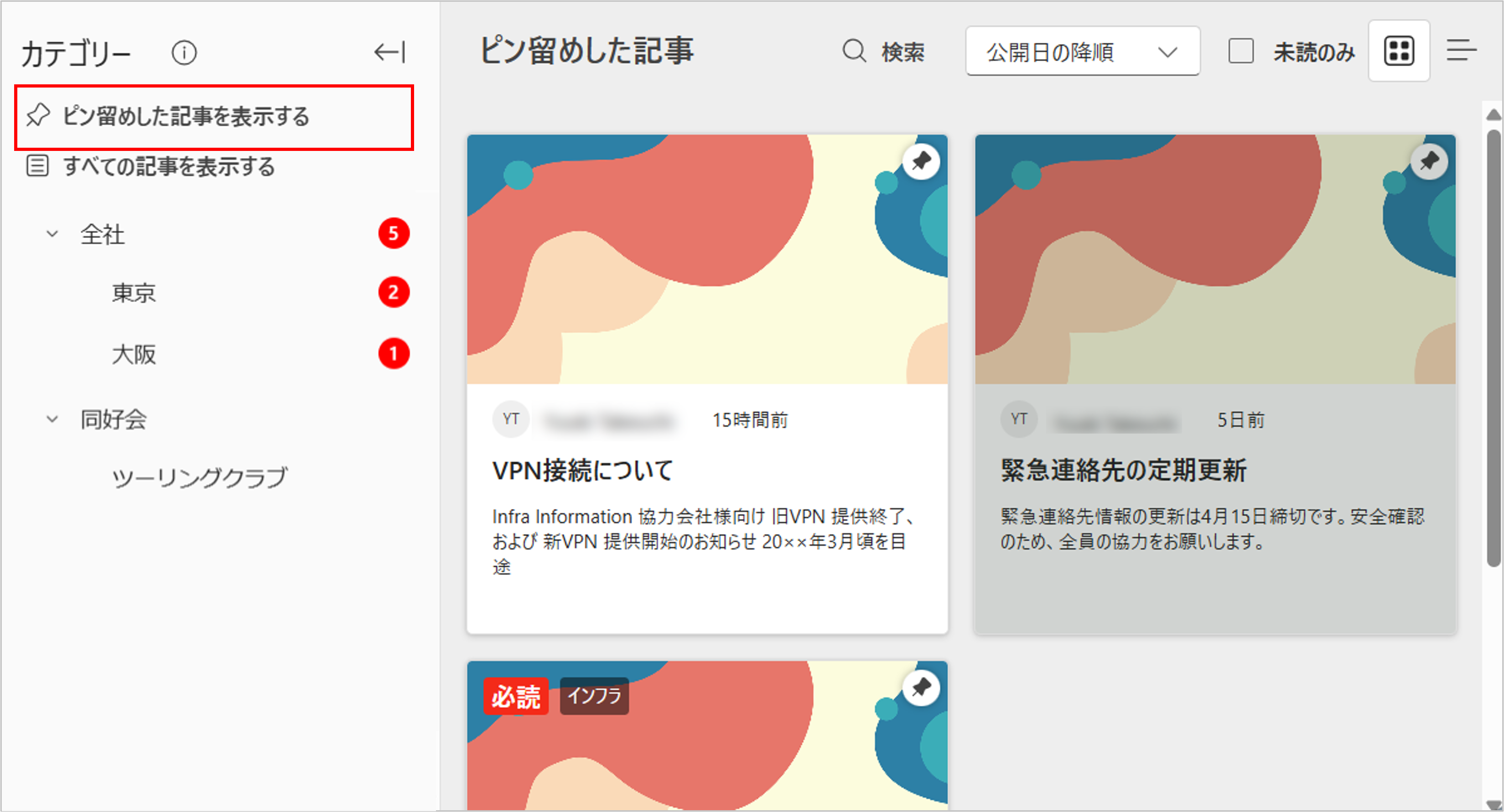The width and height of the screenshot is (1504, 812).
Task: Click the category info icon
Action: 184,53
